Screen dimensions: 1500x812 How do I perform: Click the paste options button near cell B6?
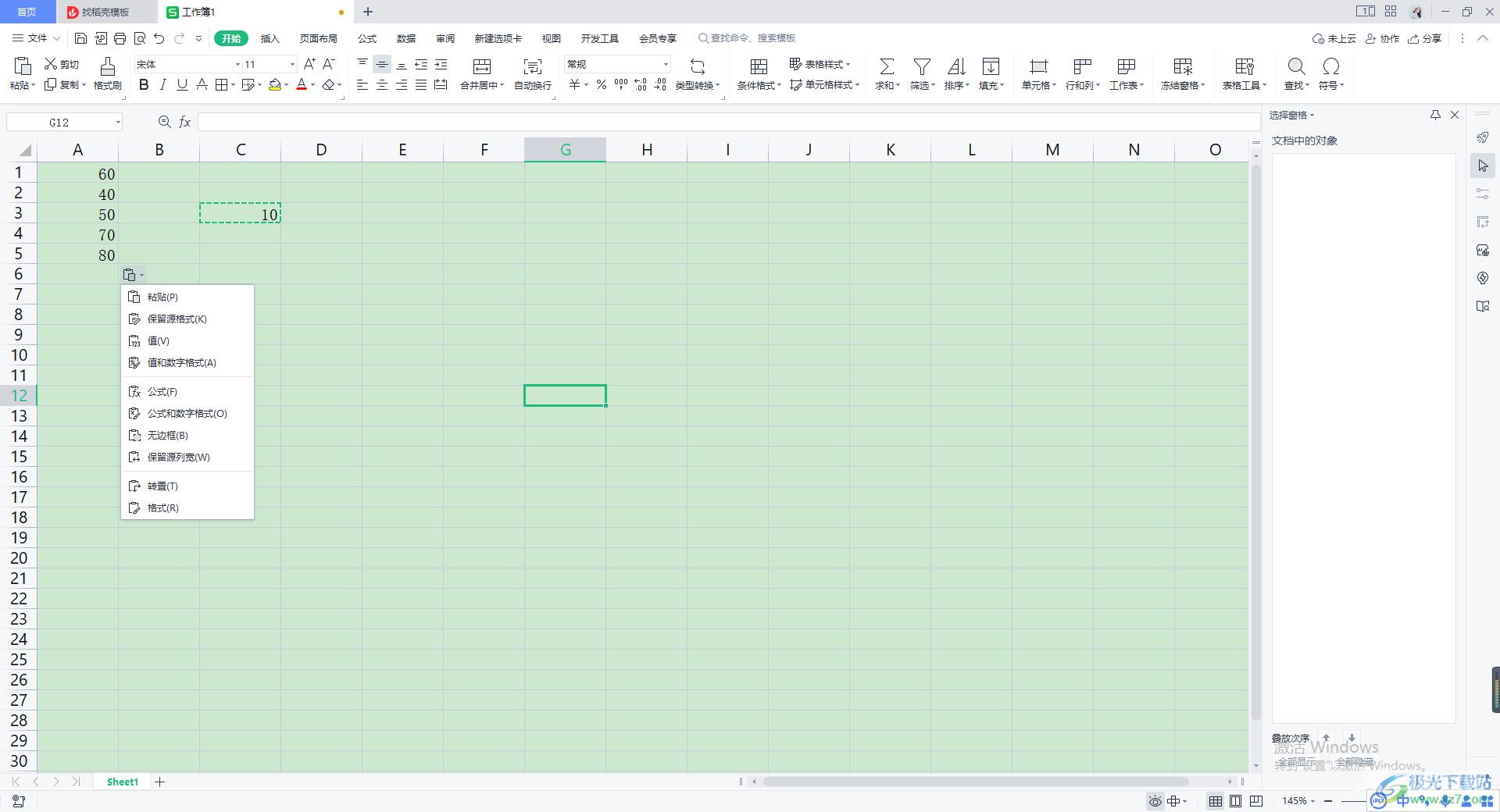pyautogui.click(x=133, y=275)
